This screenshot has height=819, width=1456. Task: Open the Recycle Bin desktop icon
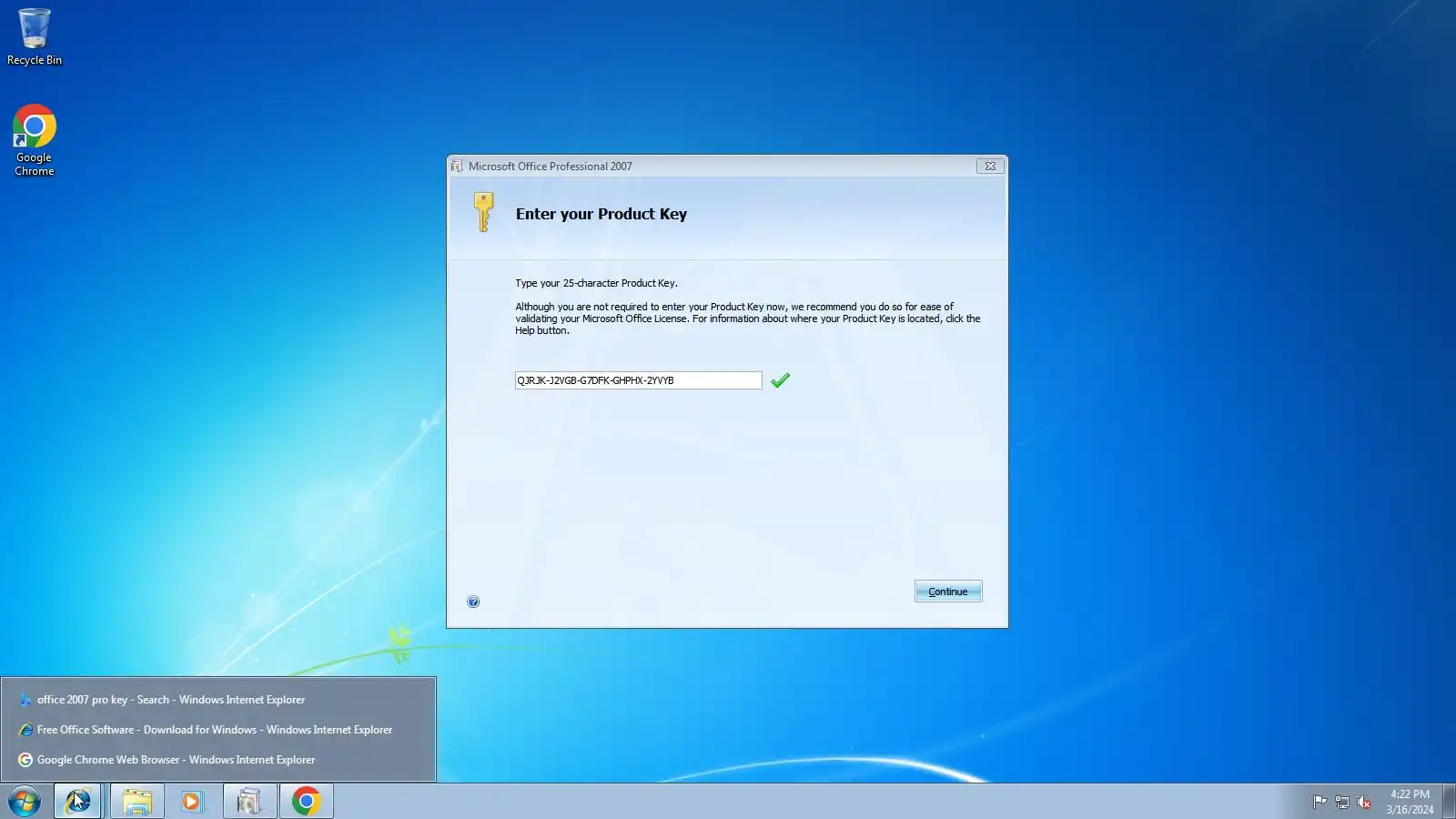click(35, 36)
